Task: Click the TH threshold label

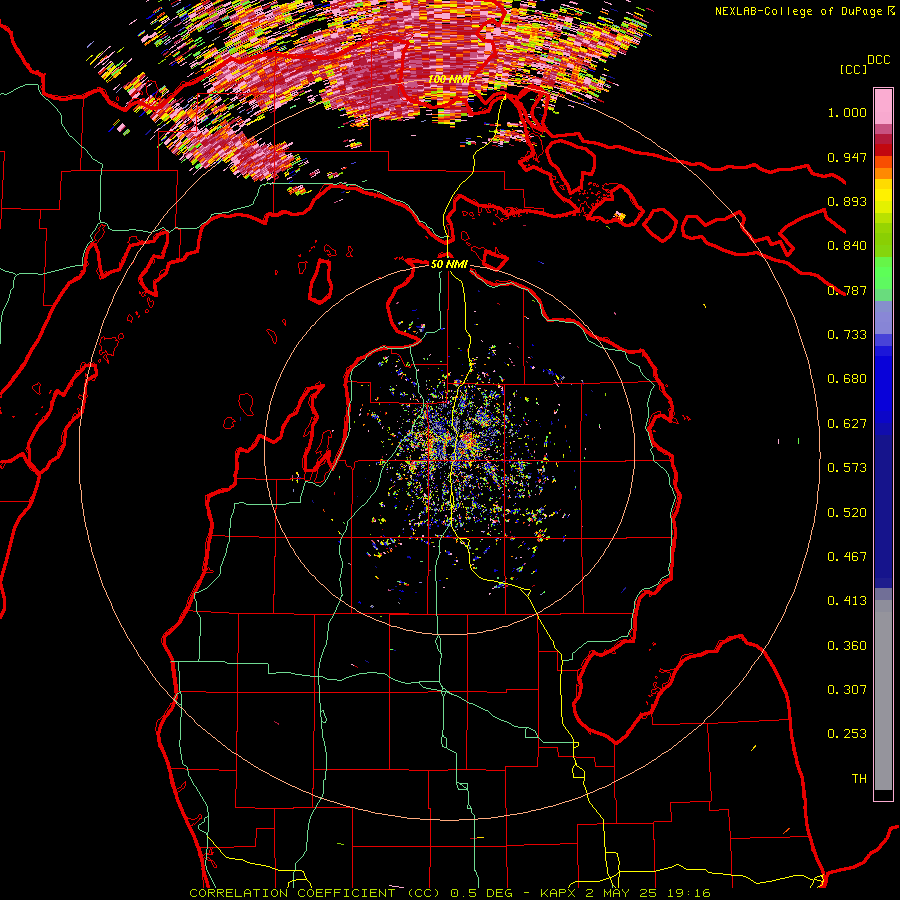Action: [x=859, y=779]
